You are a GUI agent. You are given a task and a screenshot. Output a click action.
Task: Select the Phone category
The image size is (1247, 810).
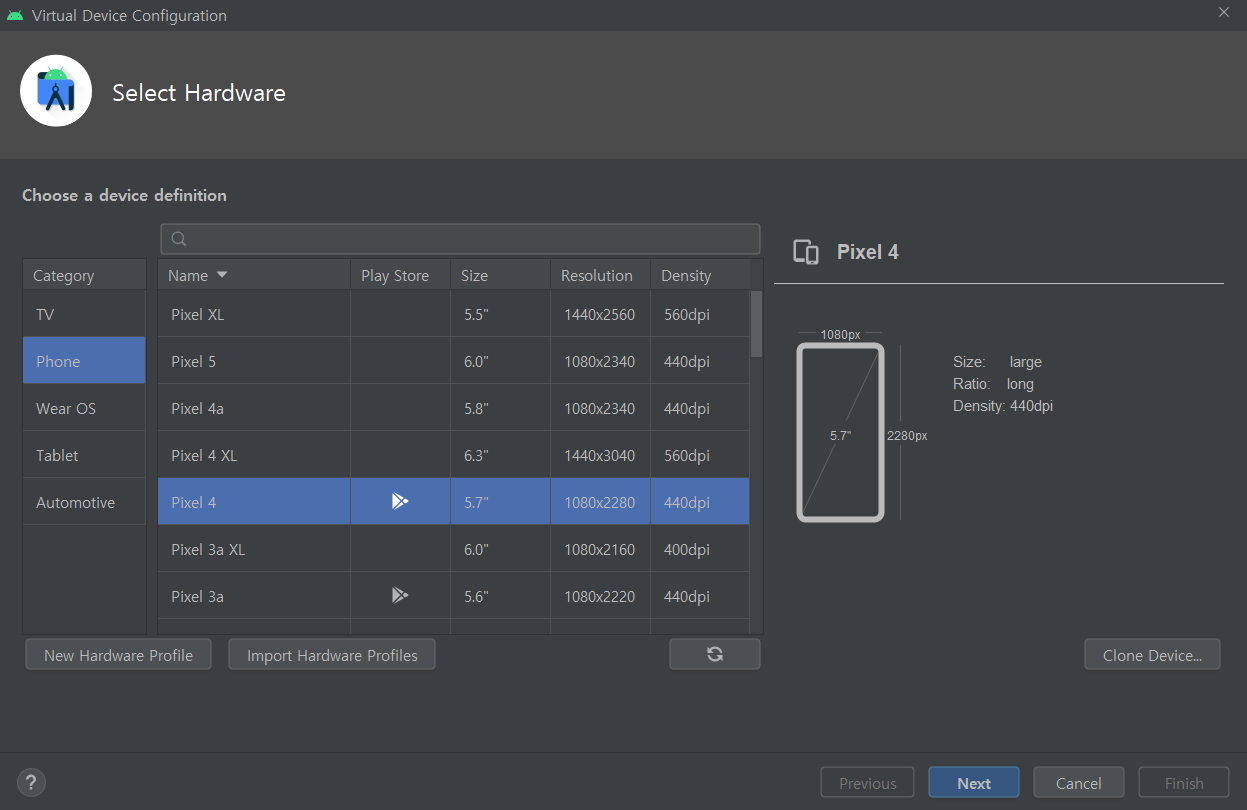84,361
